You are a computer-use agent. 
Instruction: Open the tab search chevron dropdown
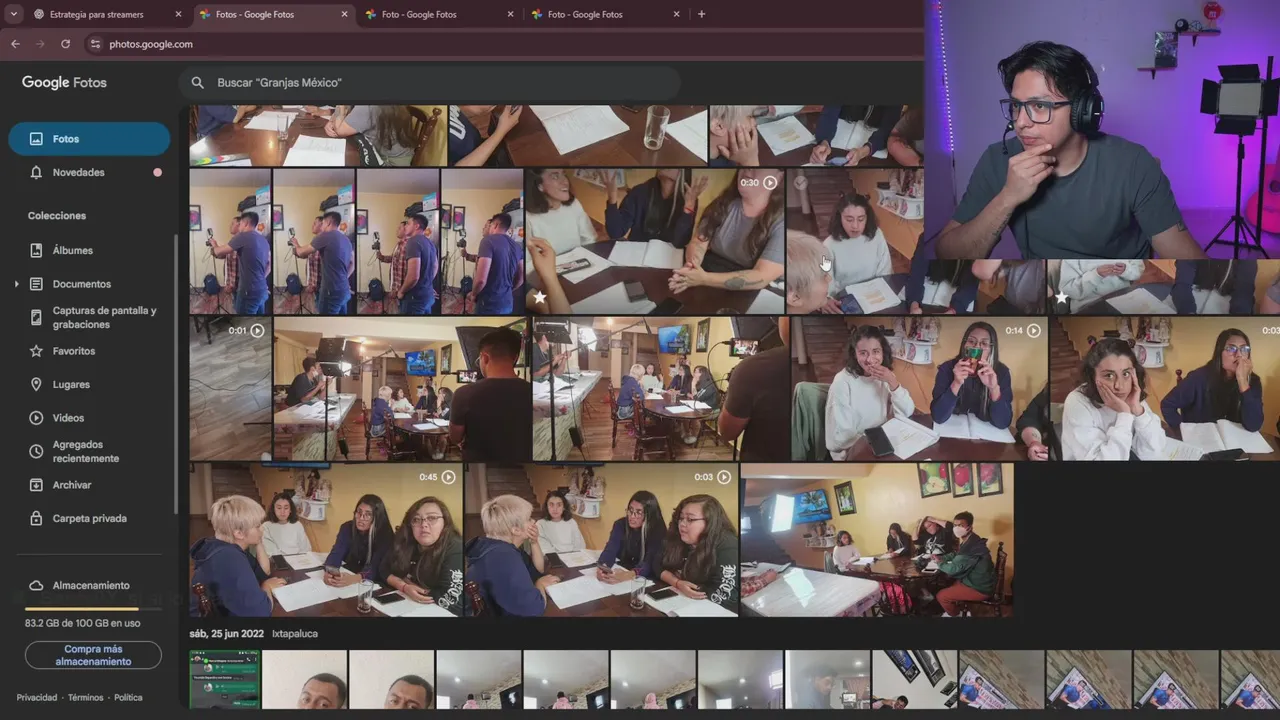[14, 14]
